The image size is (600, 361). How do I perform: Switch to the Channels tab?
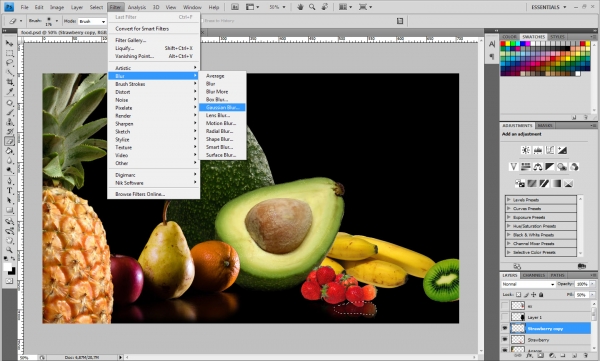pos(533,275)
